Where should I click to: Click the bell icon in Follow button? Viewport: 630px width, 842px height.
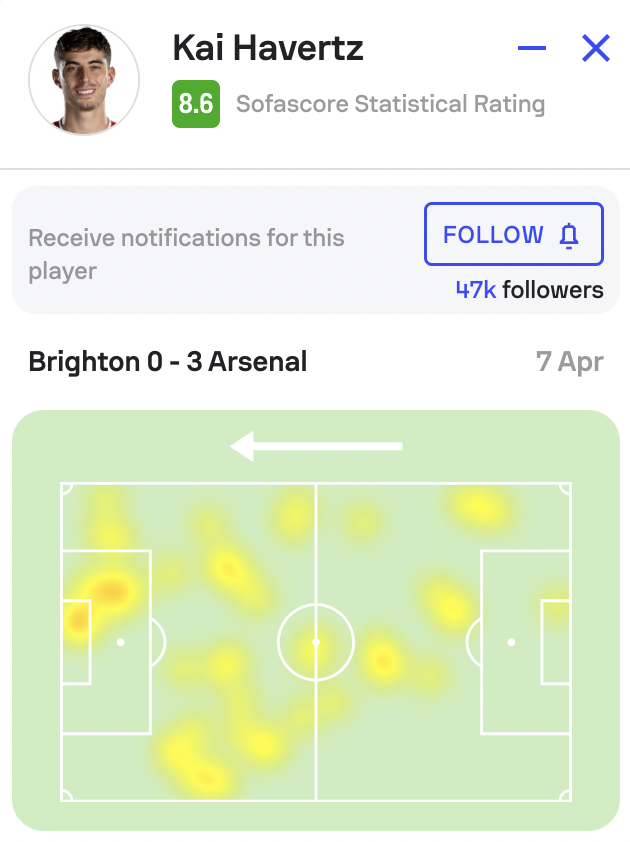569,236
